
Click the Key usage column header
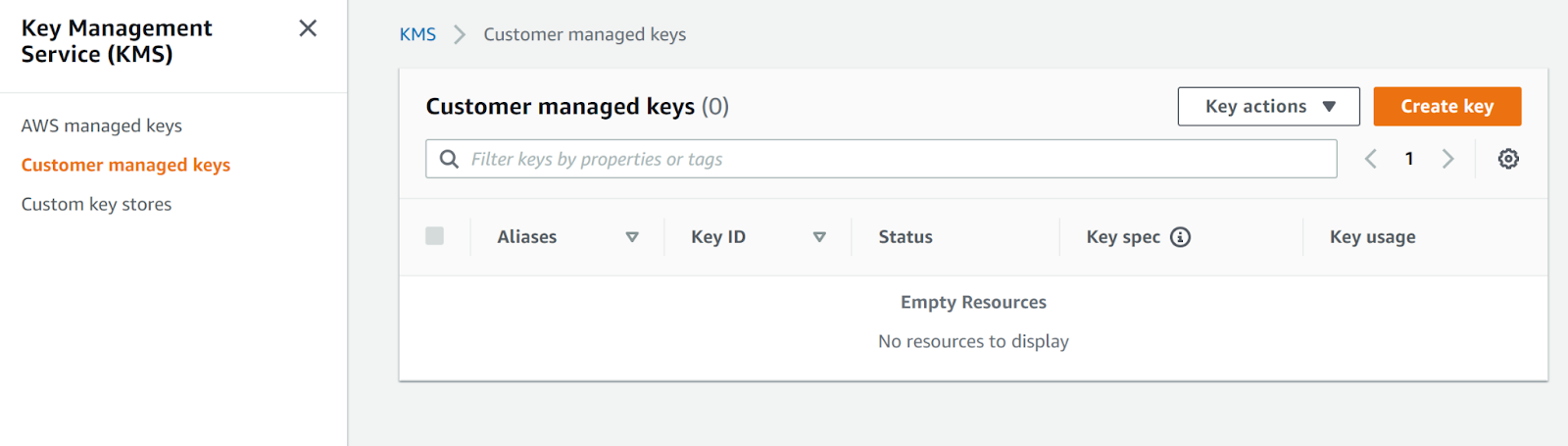click(x=1372, y=237)
